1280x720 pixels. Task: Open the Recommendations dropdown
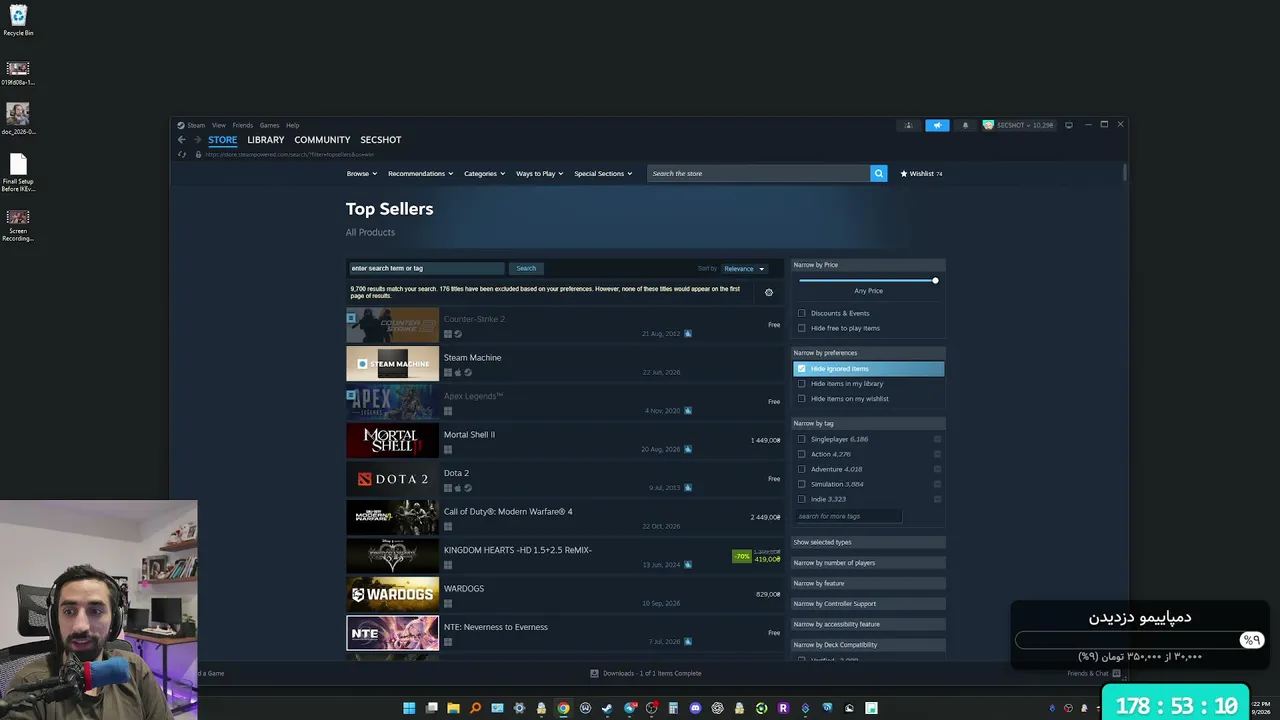pyautogui.click(x=420, y=174)
